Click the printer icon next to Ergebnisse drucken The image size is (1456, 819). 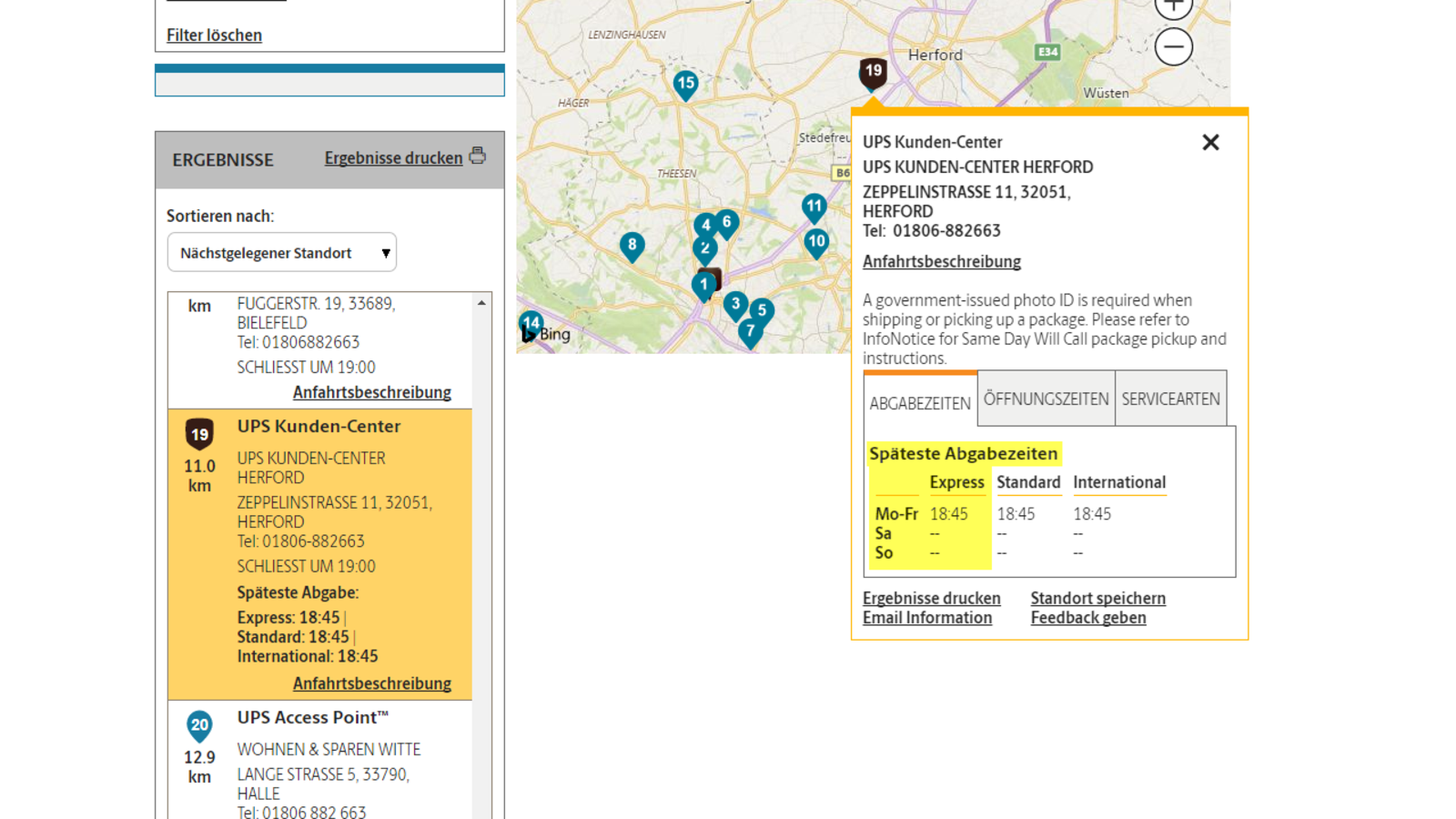477,156
